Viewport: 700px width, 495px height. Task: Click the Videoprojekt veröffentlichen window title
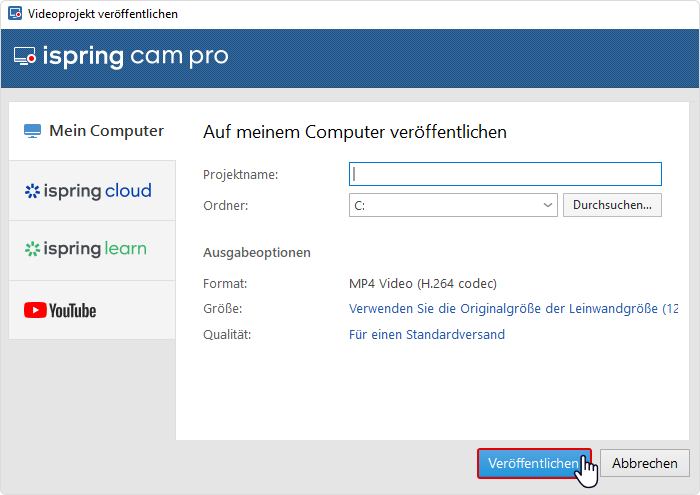coord(103,14)
